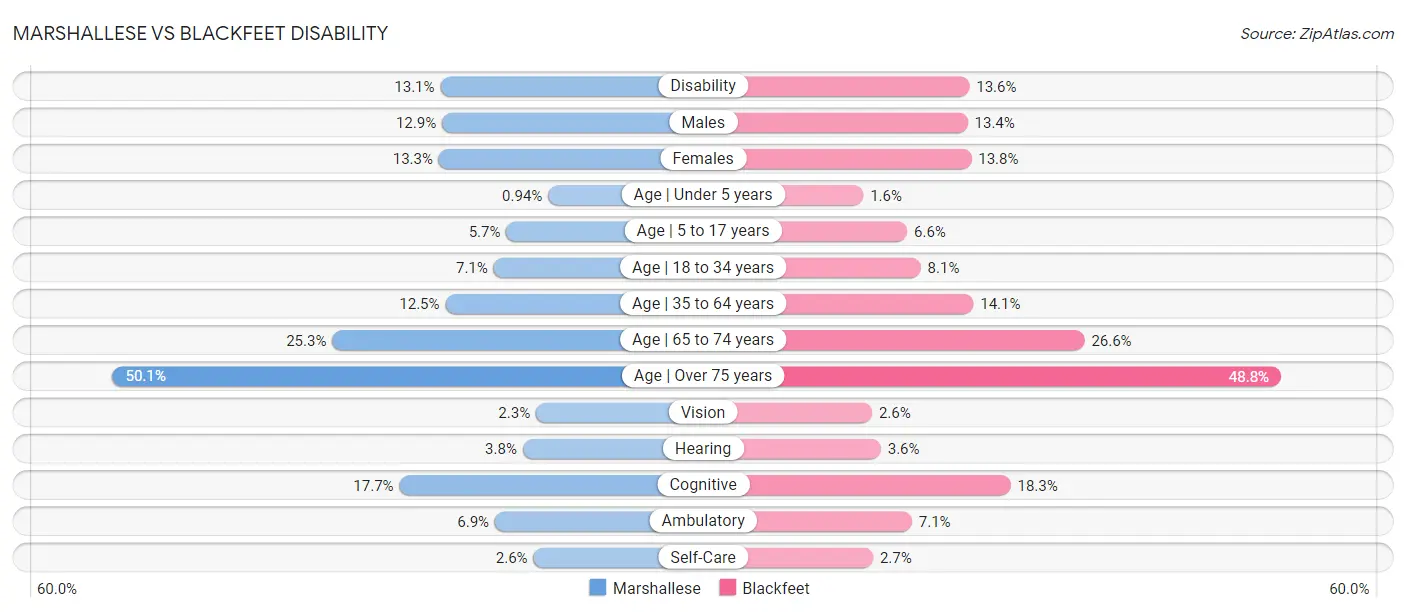Click the chart title Marshallese vs Blackfeet Disability
The width and height of the screenshot is (1406, 612).
200,33
